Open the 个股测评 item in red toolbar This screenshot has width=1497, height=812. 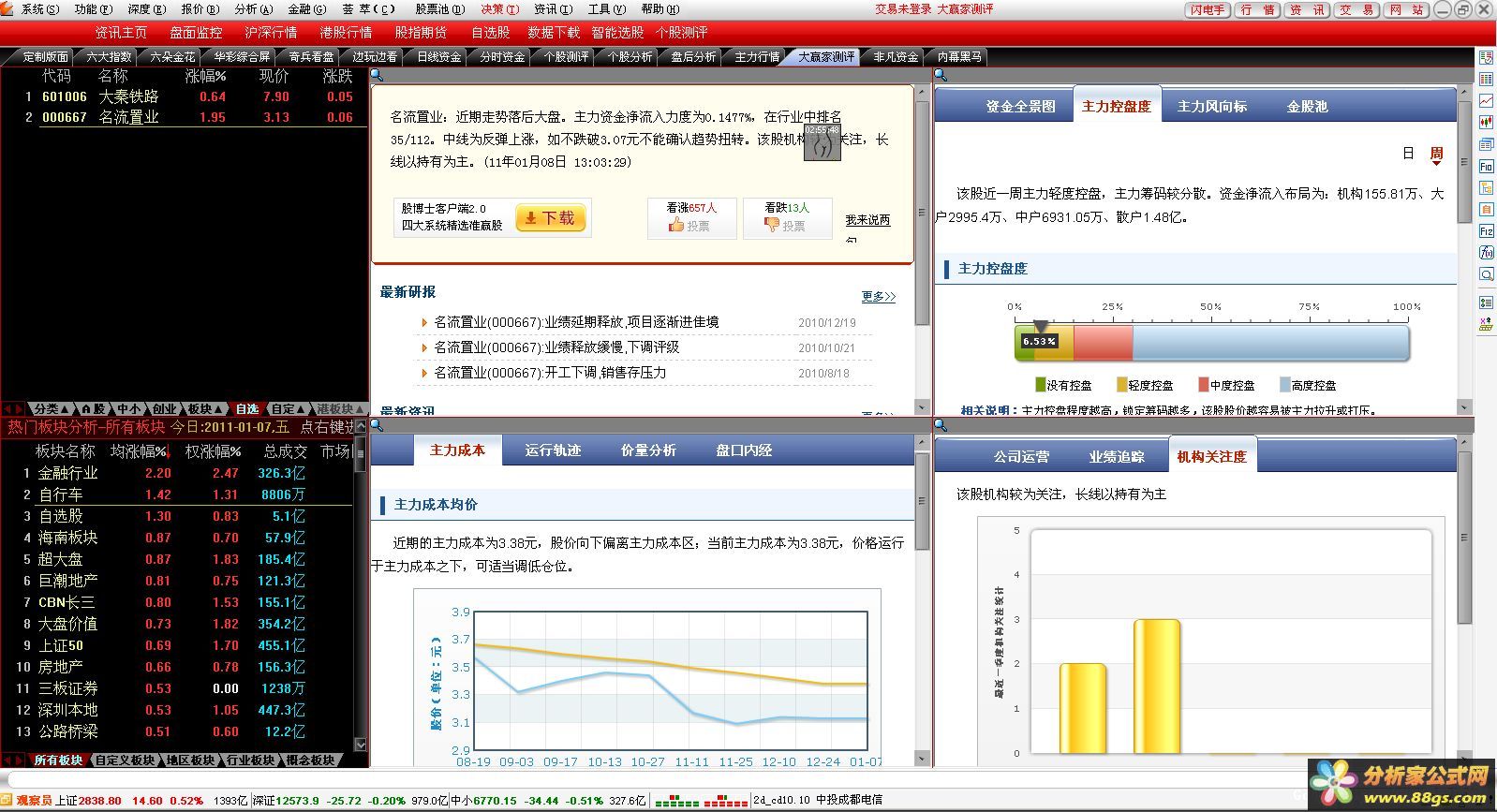click(681, 33)
